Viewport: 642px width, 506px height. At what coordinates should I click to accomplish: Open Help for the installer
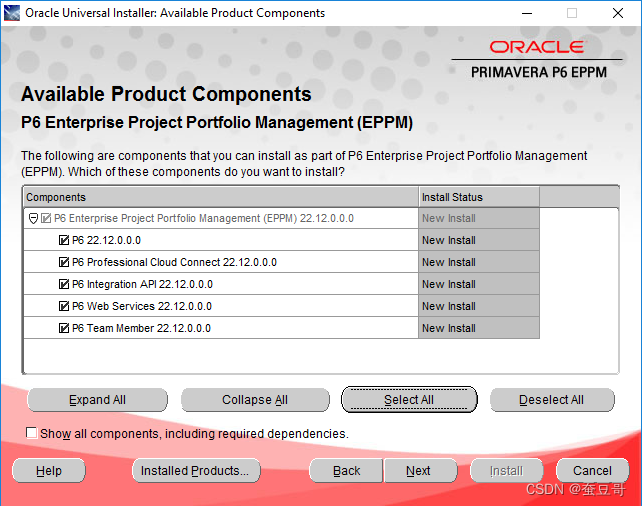pos(49,471)
